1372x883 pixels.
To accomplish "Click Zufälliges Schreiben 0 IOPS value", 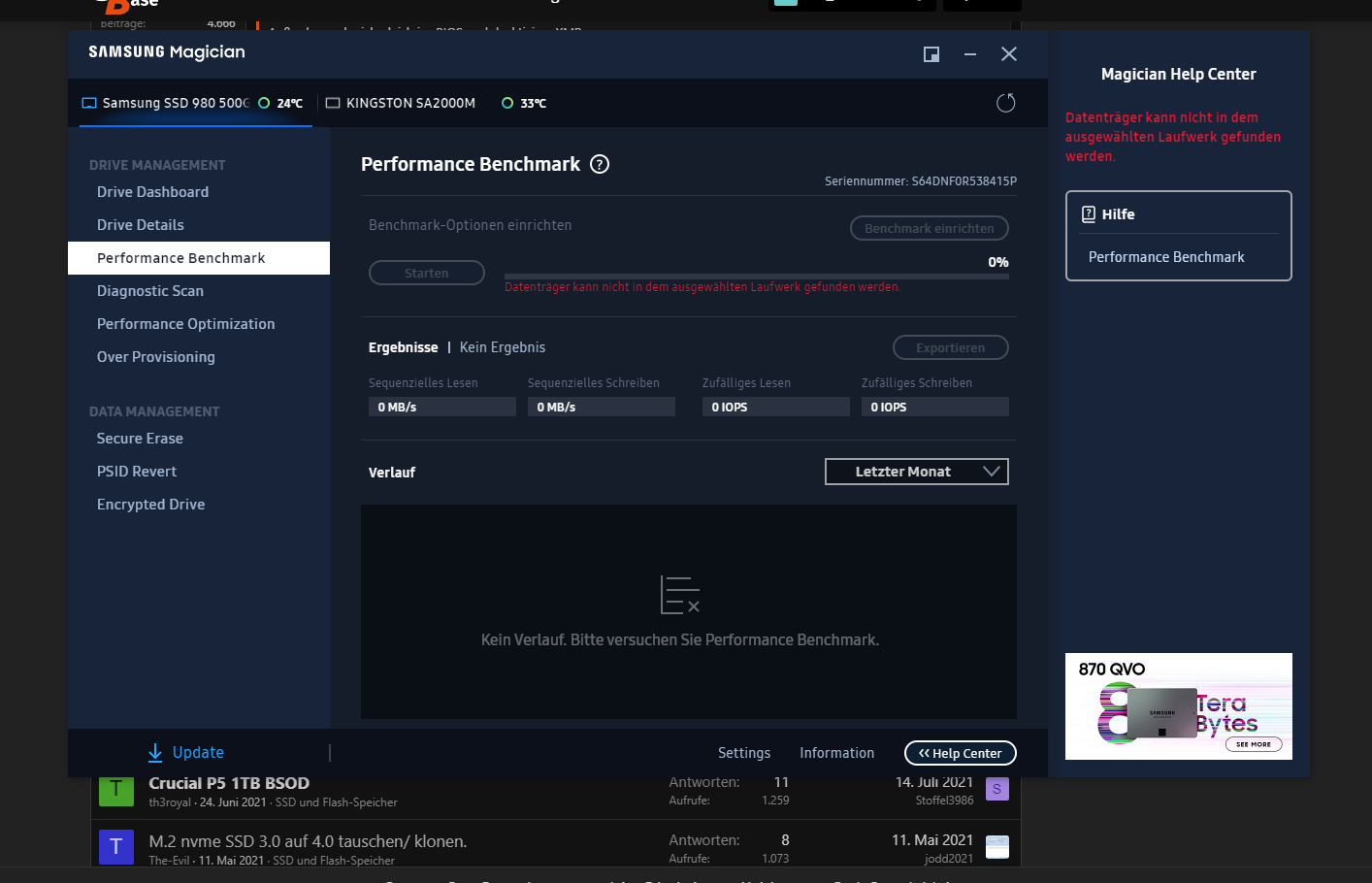I will click(x=935, y=407).
